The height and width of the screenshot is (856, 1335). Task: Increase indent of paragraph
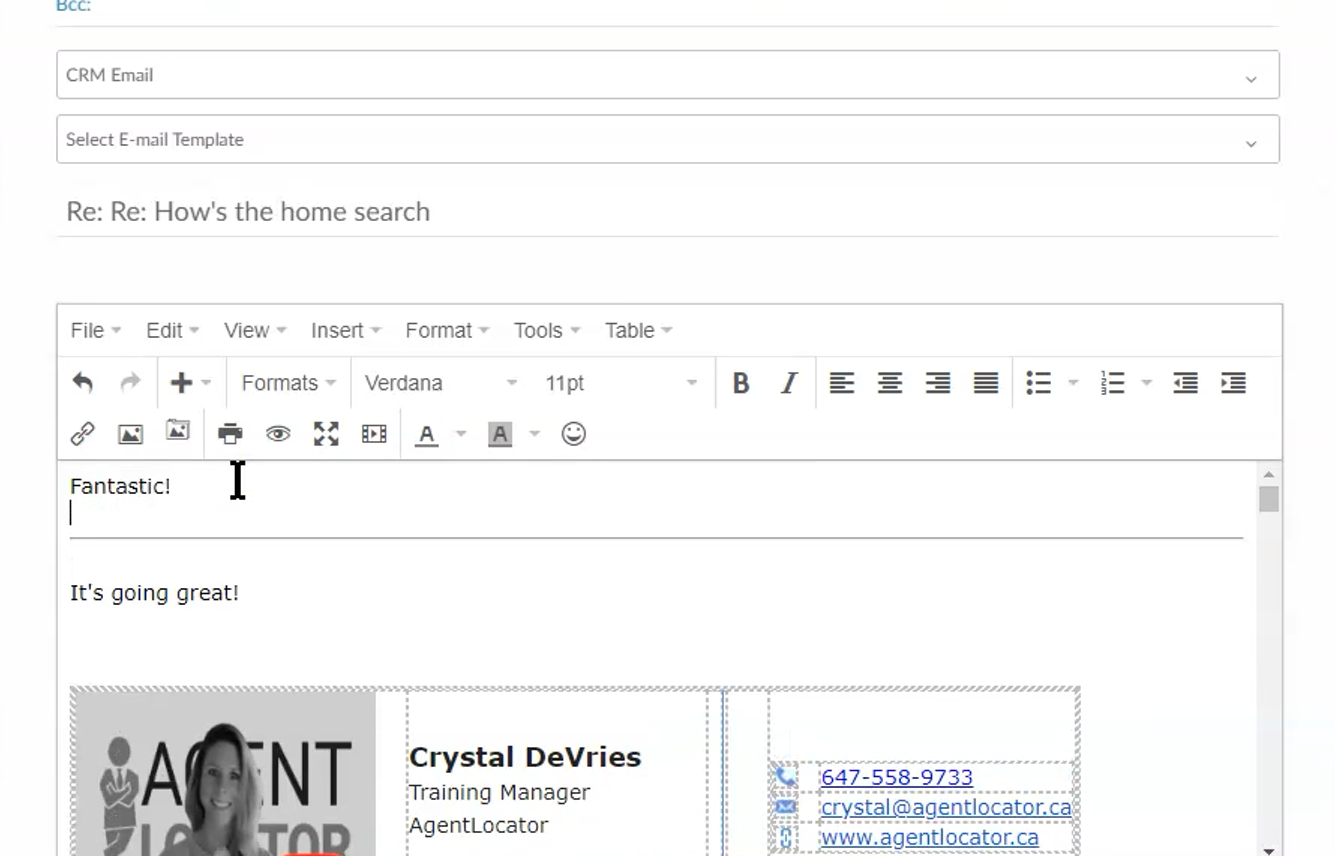tap(1234, 383)
